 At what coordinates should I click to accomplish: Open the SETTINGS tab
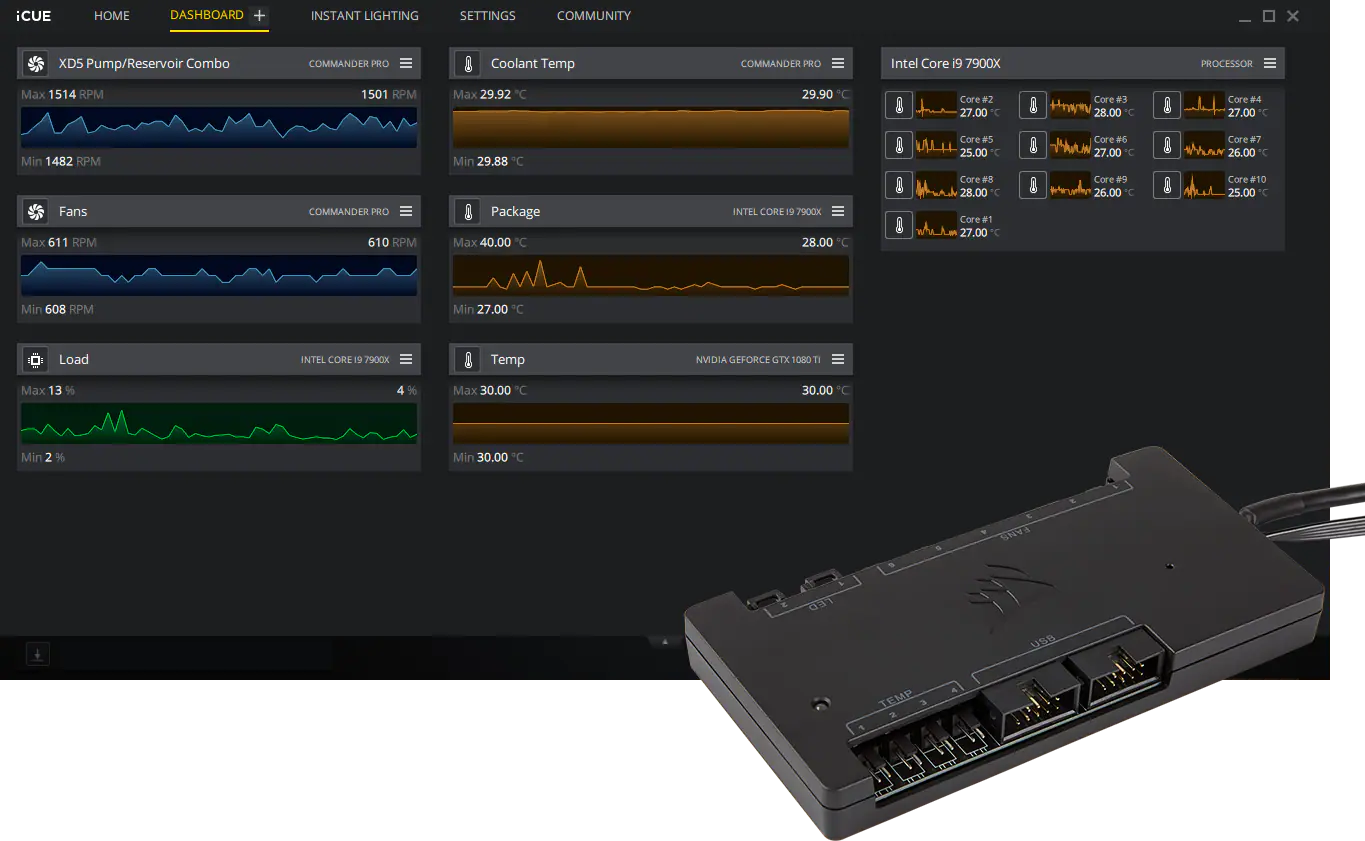click(x=488, y=16)
